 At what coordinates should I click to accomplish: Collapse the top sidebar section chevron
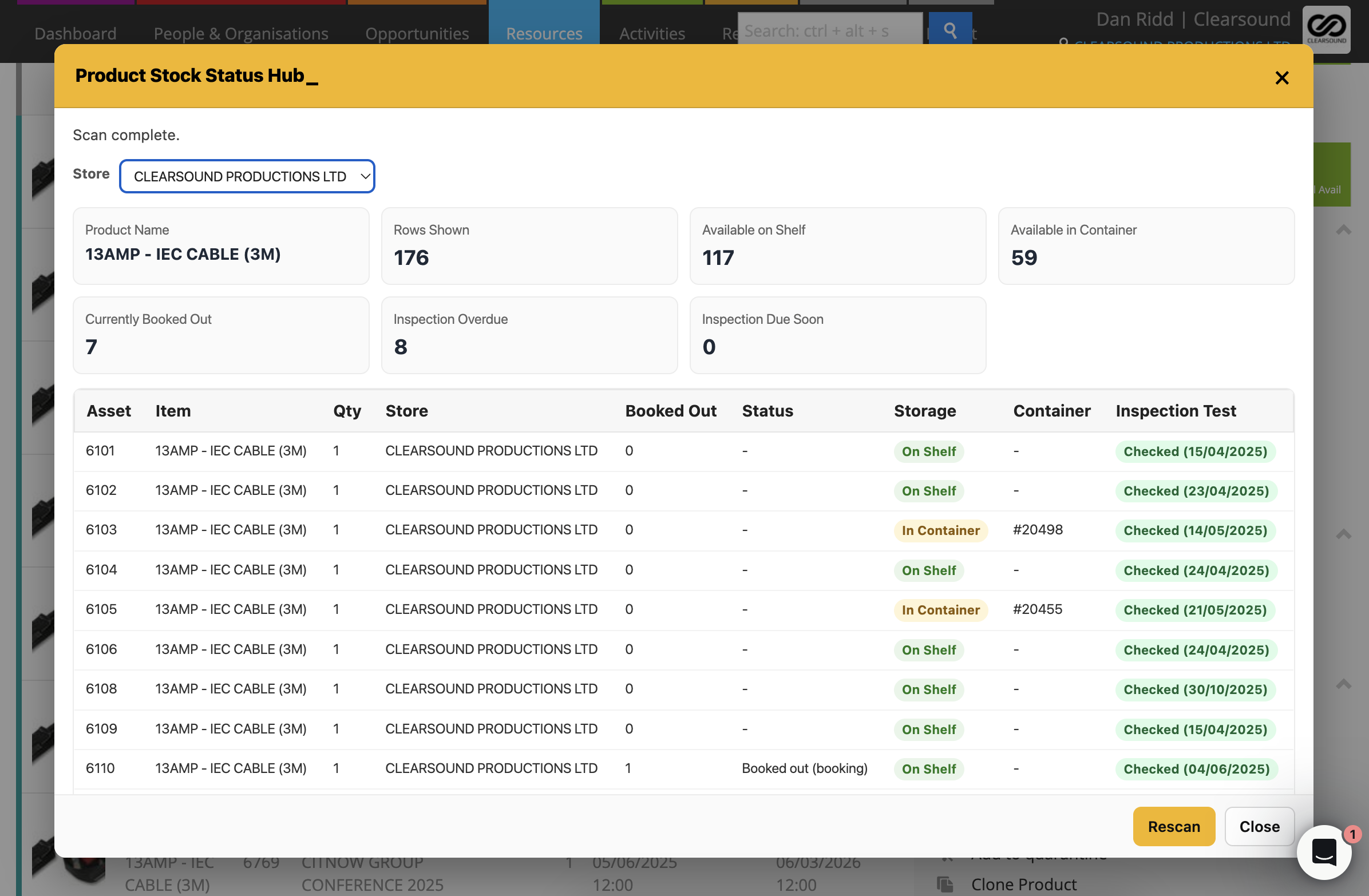pyautogui.click(x=1343, y=231)
